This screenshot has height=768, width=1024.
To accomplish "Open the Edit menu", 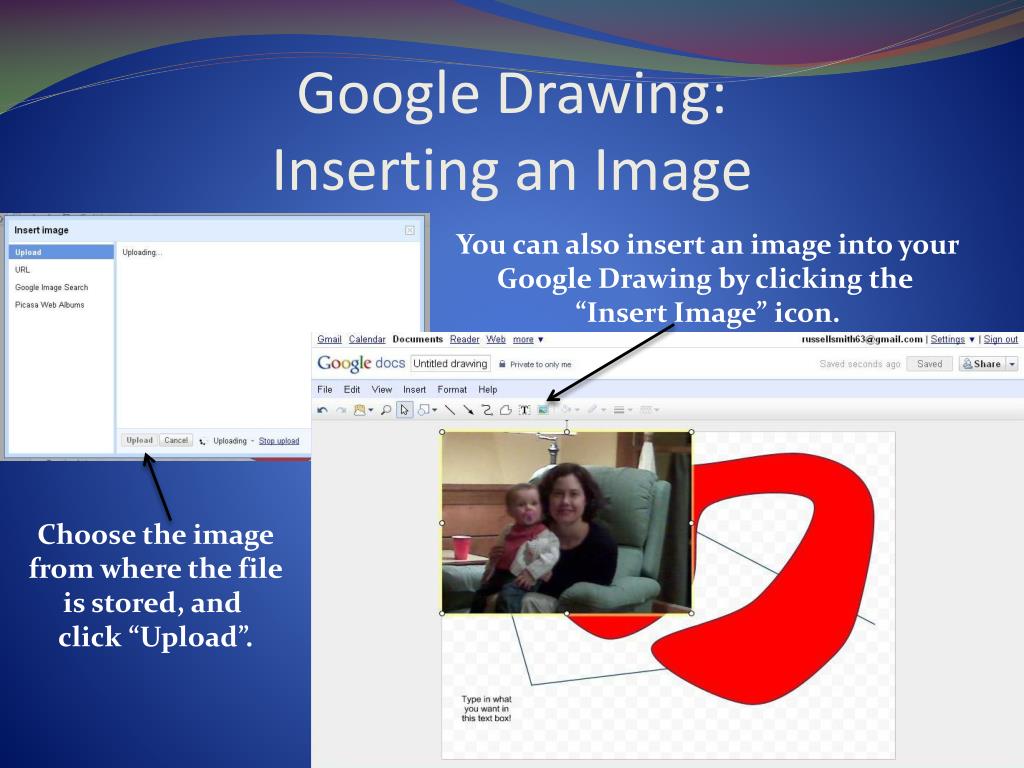I will coord(352,389).
